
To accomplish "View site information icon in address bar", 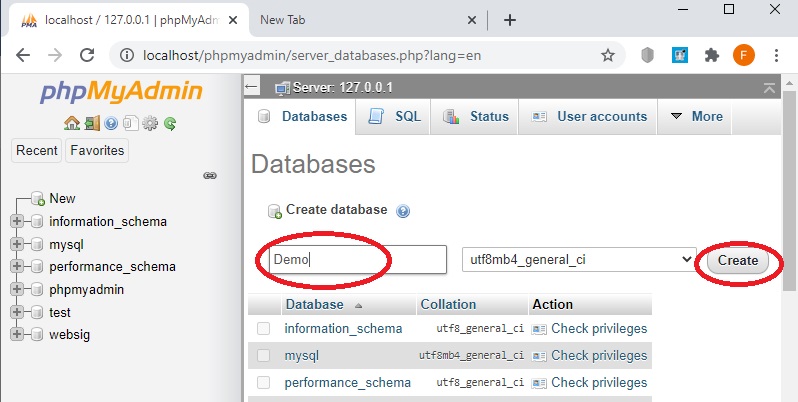I will click(127, 55).
